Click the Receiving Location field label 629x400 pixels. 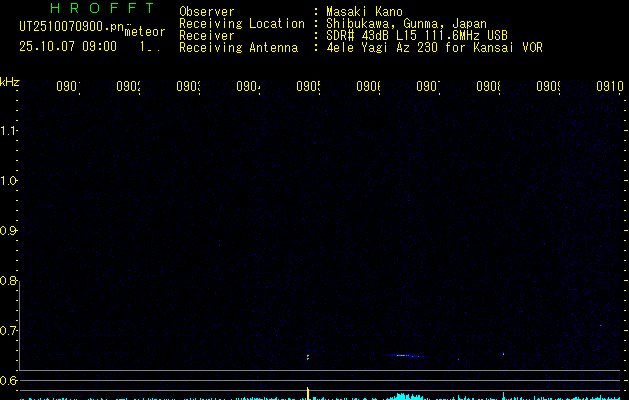point(241,23)
